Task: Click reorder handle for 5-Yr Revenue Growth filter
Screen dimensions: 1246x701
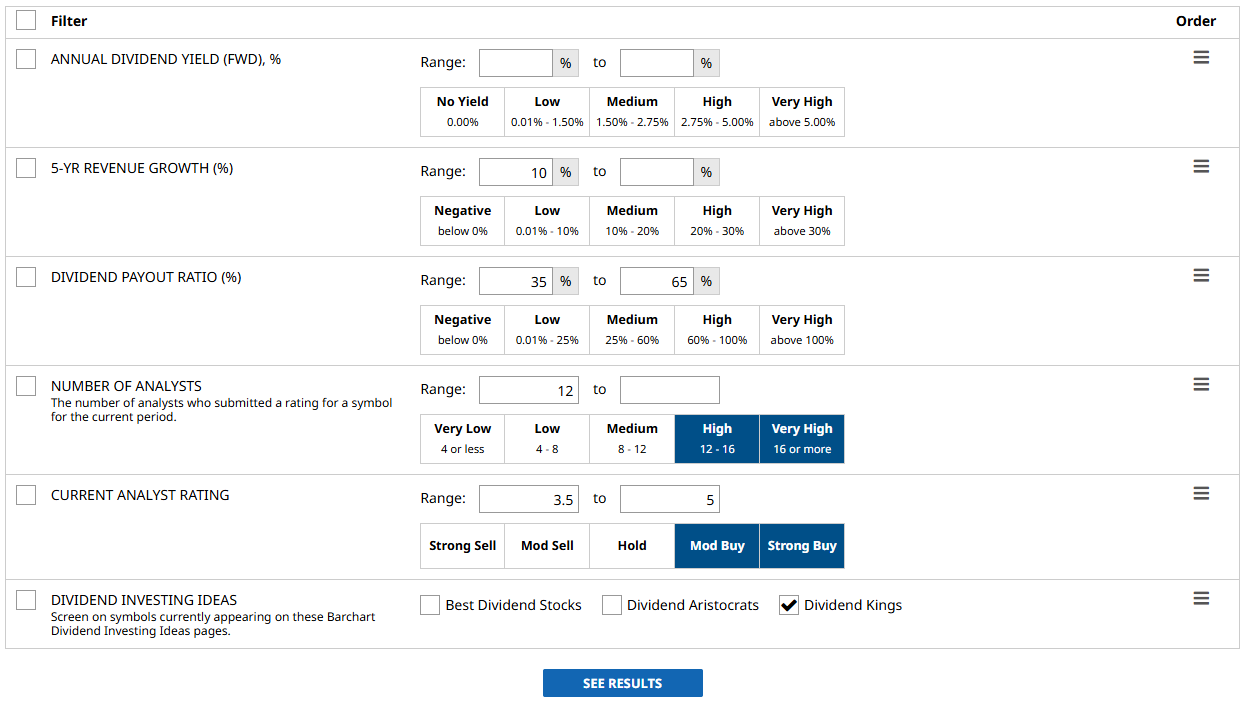Action: click(1201, 167)
